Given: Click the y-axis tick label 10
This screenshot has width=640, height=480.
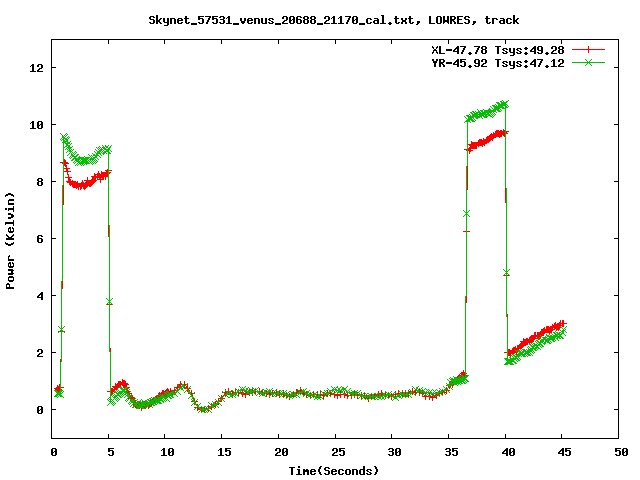Looking at the screenshot, I should point(36,125).
